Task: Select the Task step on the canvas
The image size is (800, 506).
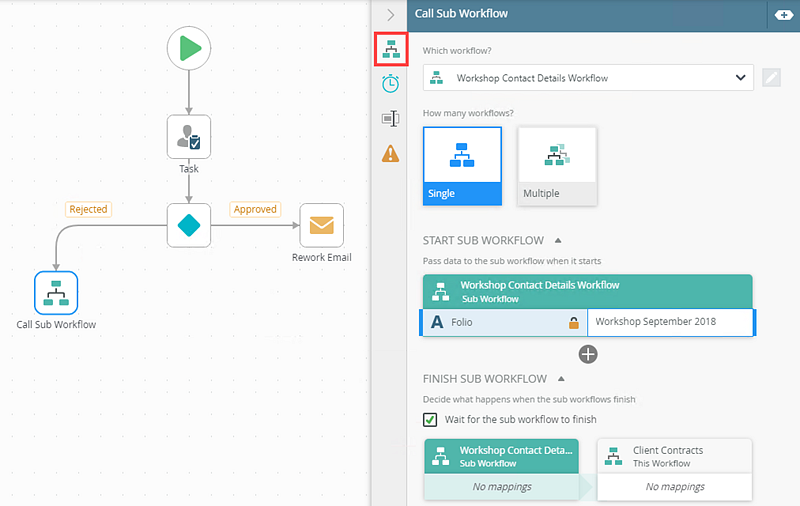Action: point(189,137)
